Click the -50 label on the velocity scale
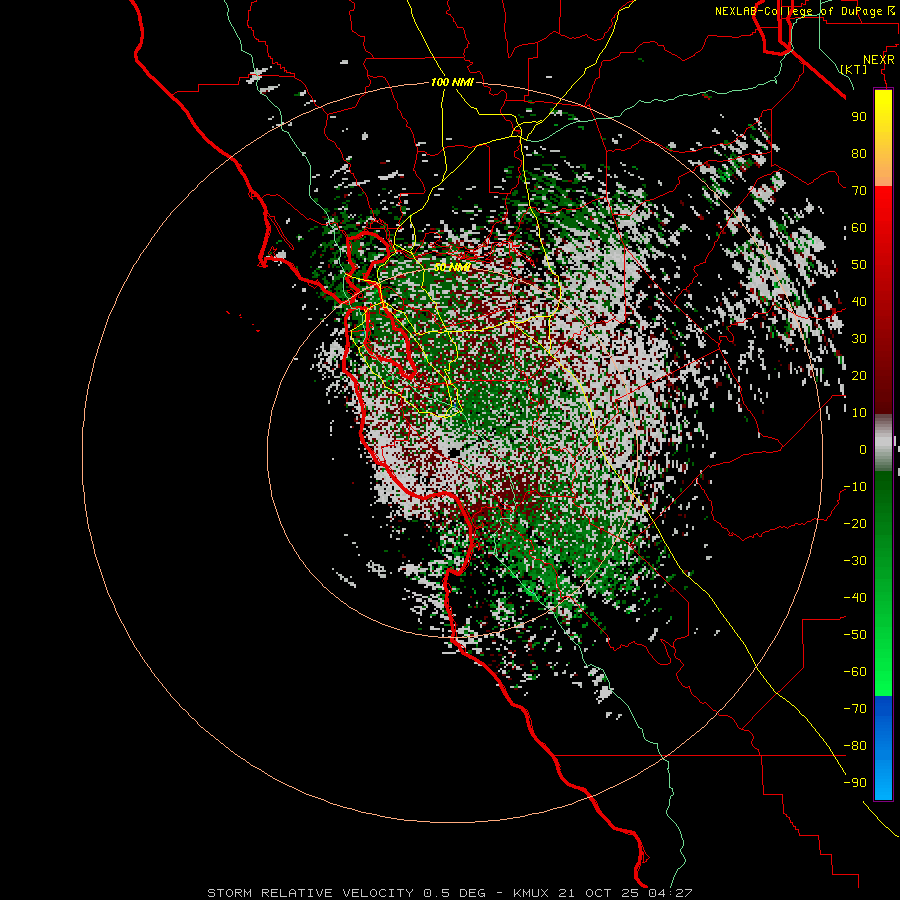 (855, 635)
